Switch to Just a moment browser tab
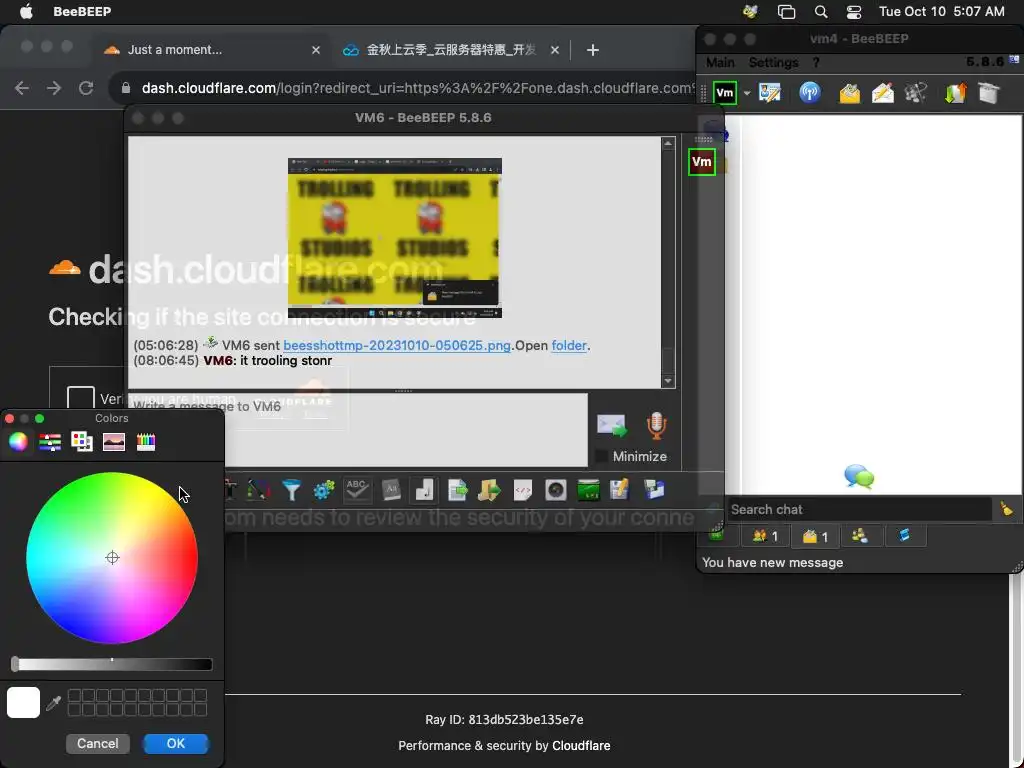 point(212,50)
